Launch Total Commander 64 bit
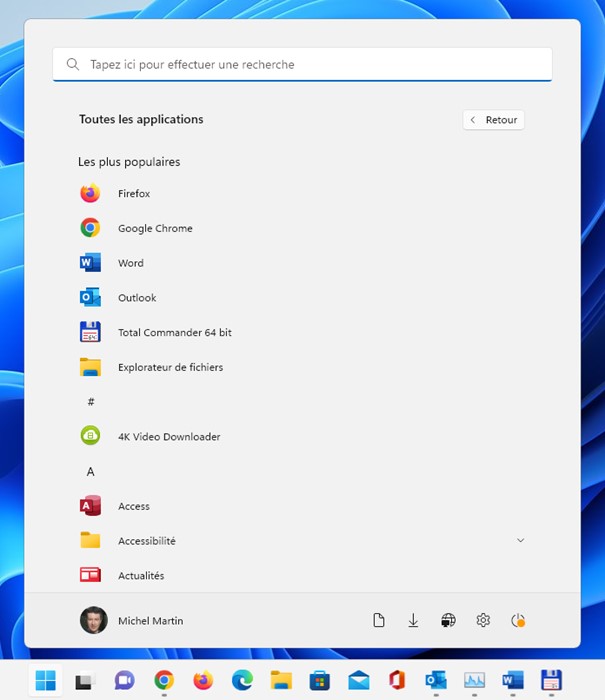This screenshot has height=700, width=605. pyautogui.click(x=174, y=332)
